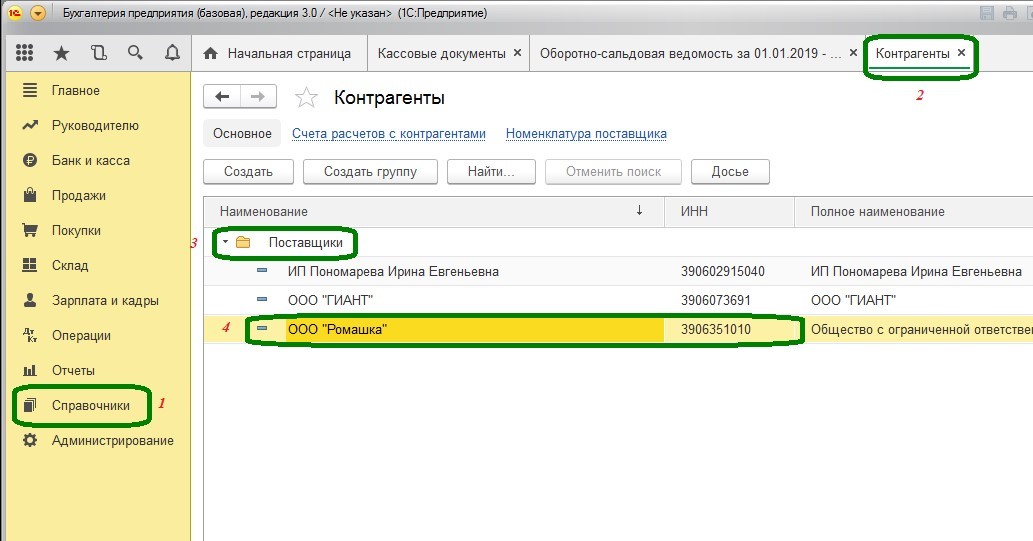Click the Создать button
Screen dimensions: 1033x541
click(x=248, y=171)
